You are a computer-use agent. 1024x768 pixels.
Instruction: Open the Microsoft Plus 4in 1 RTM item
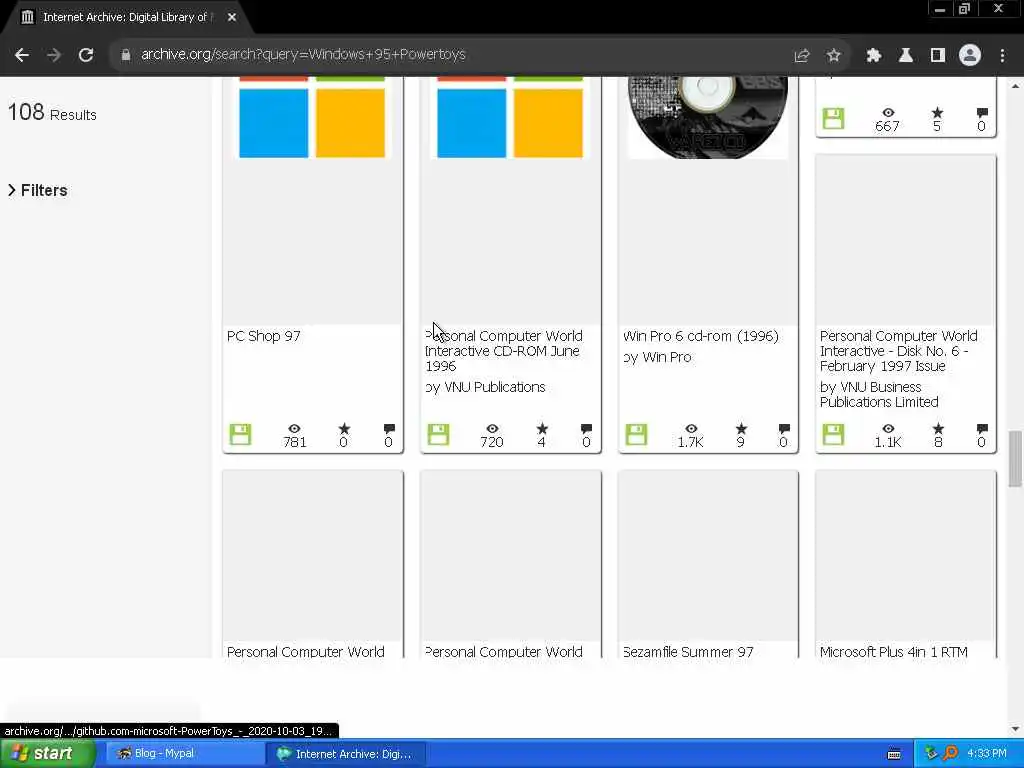(x=893, y=651)
